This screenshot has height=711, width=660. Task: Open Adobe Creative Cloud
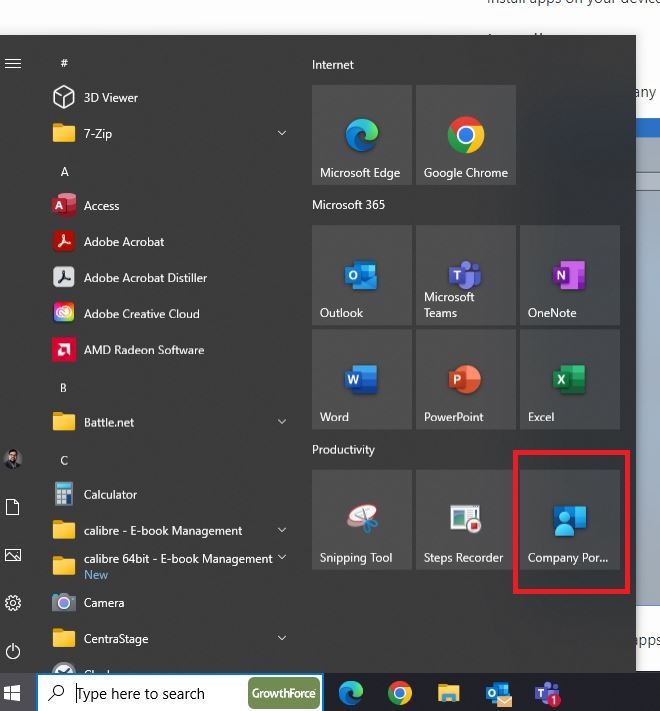(170, 313)
